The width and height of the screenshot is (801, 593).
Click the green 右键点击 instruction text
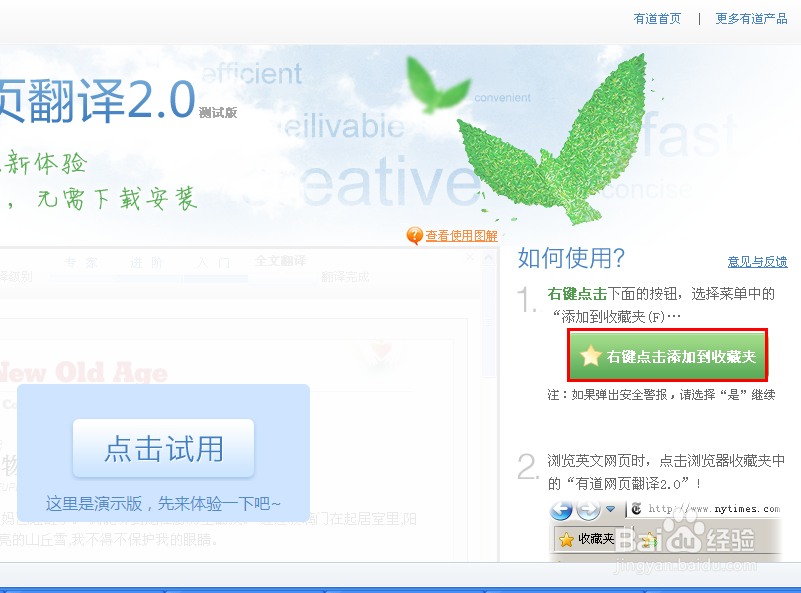pyautogui.click(x=577, y=294)
